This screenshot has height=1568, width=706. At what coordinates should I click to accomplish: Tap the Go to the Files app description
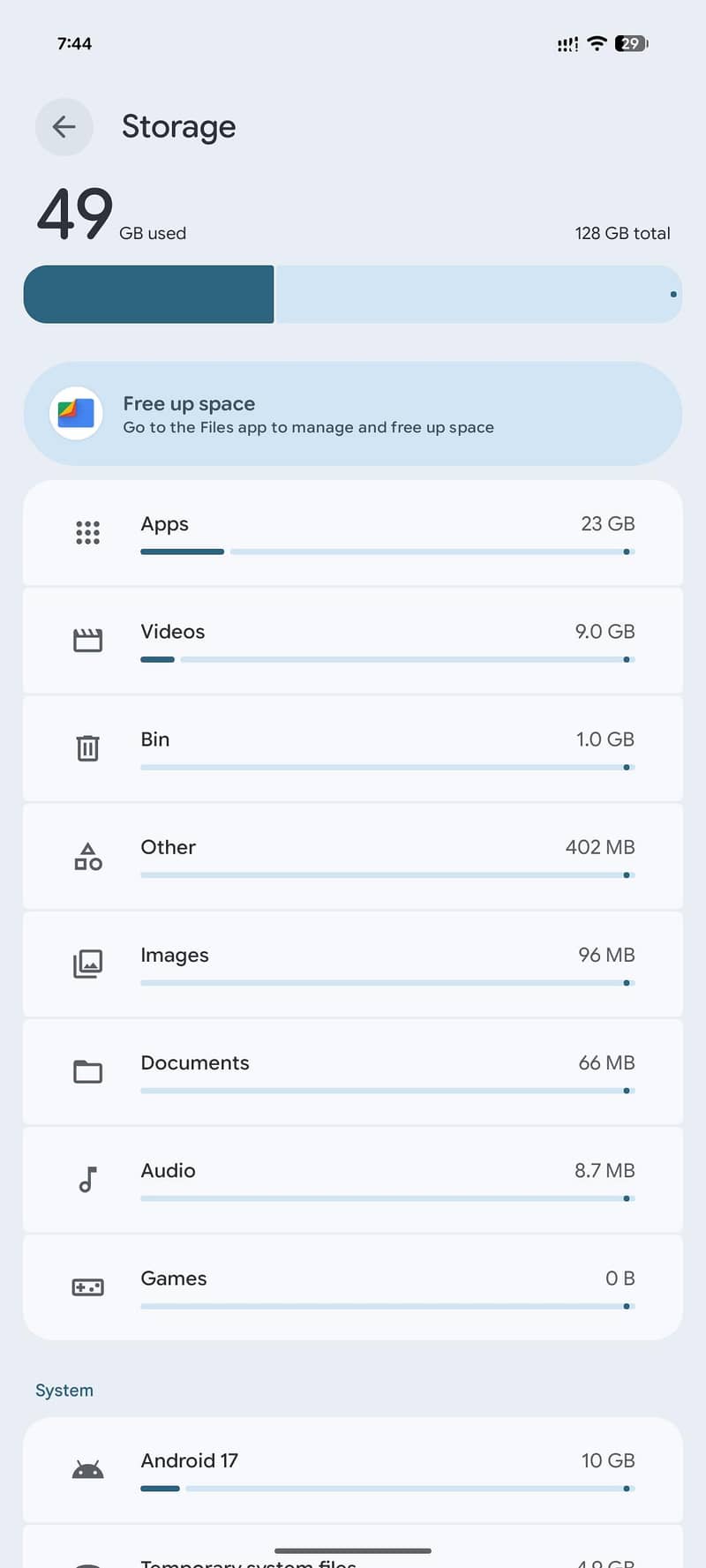click(x=309, y=427)
